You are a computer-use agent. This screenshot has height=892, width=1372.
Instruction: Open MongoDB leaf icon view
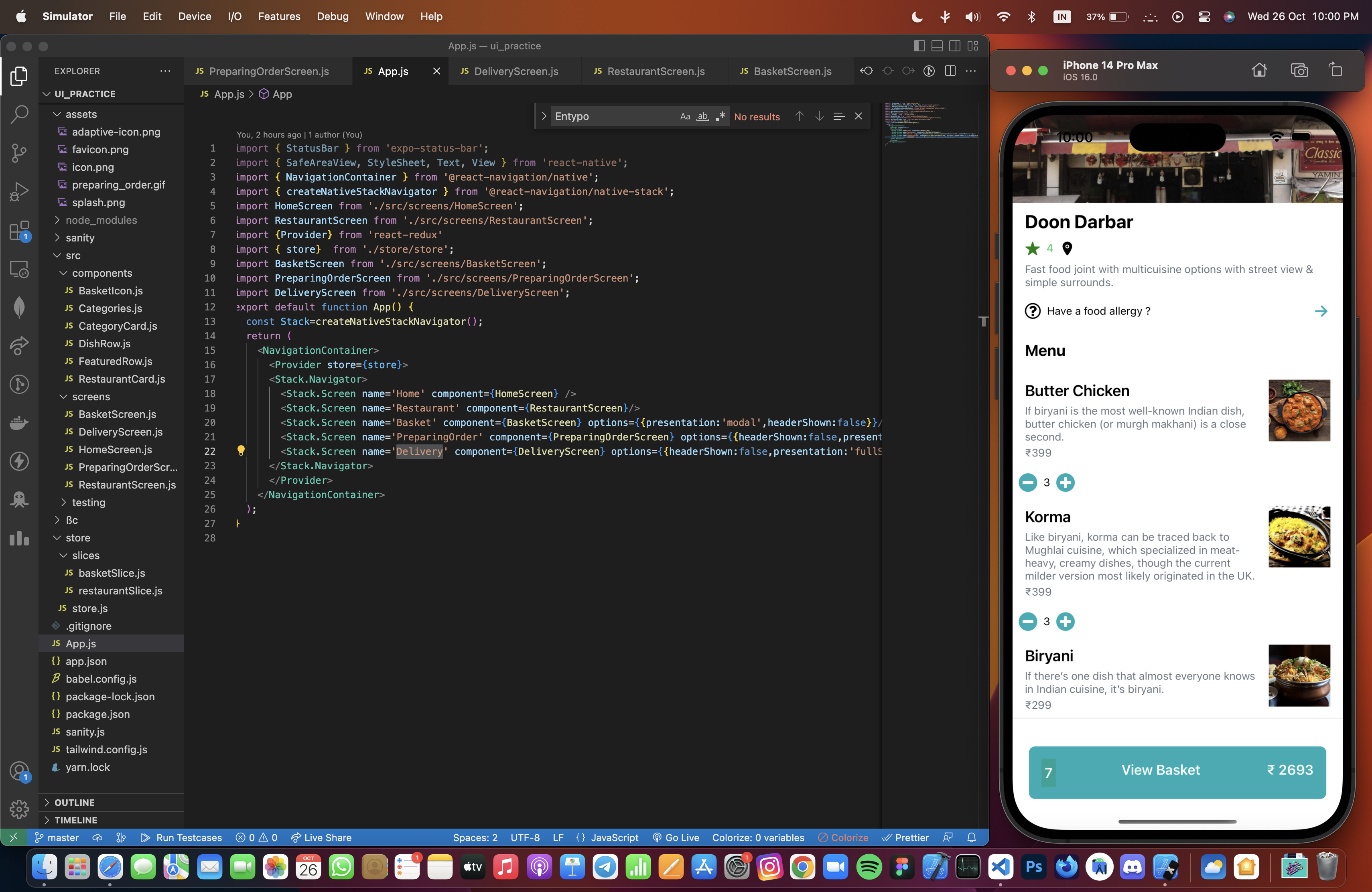pyautogui.click(x=19, y=307)
